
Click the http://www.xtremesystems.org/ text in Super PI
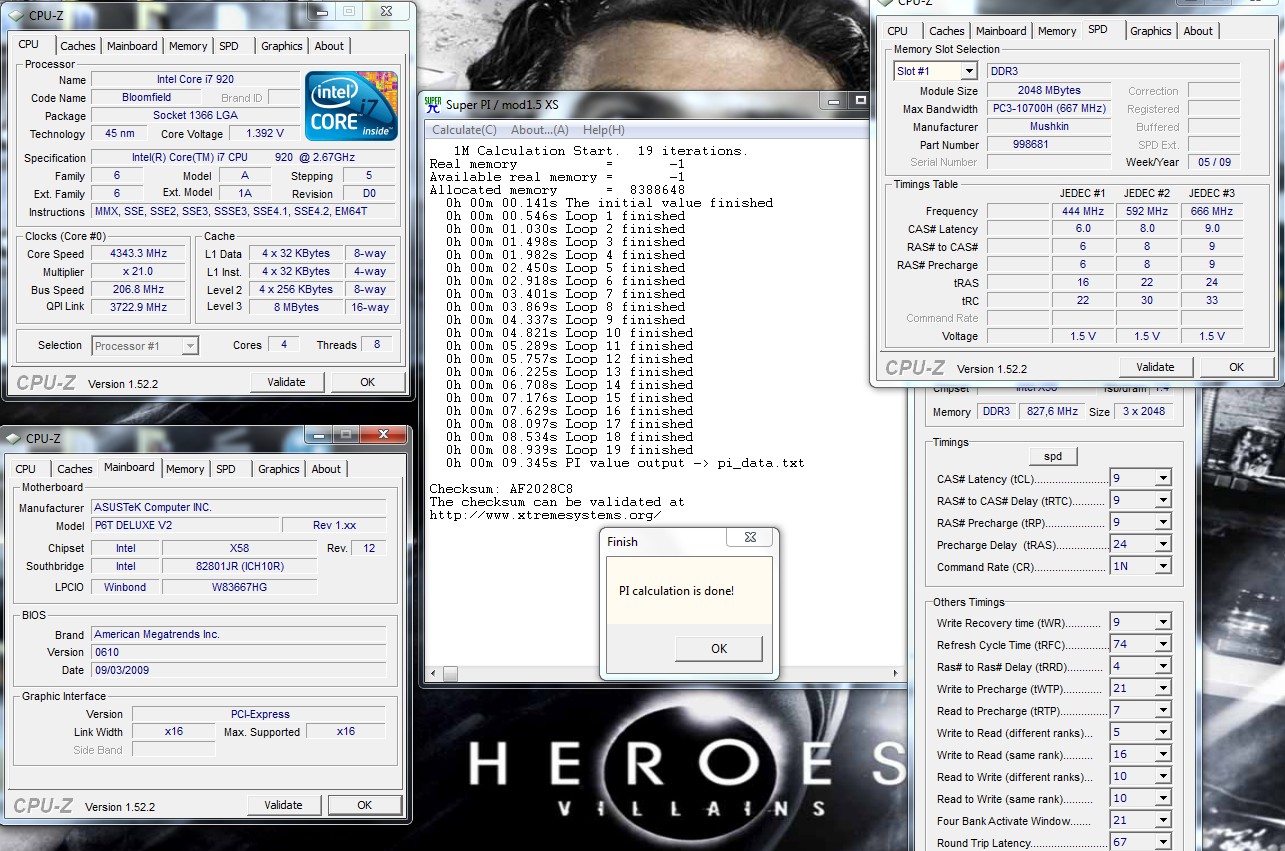[545, 515]
